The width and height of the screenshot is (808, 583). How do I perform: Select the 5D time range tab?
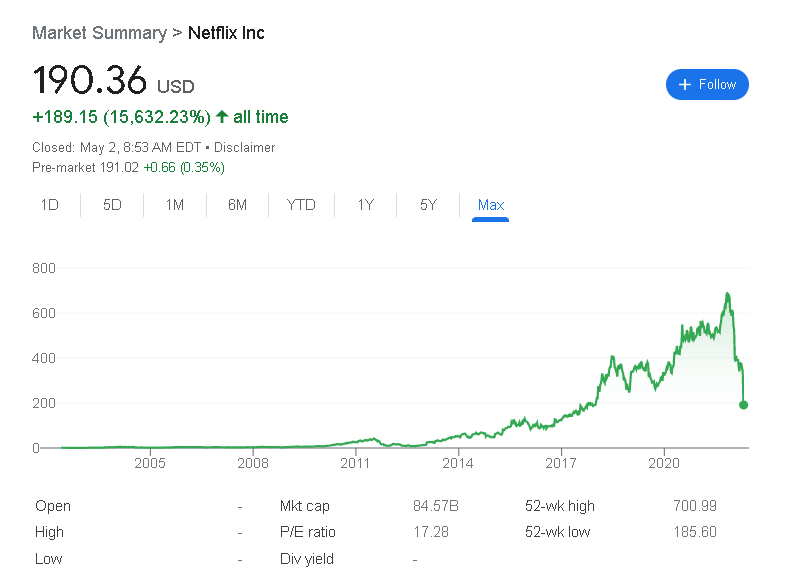pos(112,205)
